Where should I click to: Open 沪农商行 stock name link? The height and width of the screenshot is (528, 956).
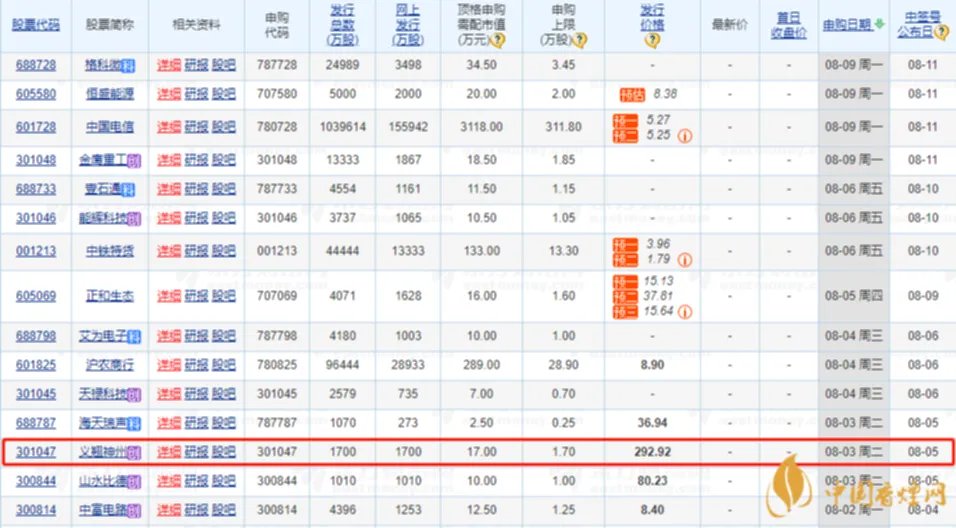110,365
